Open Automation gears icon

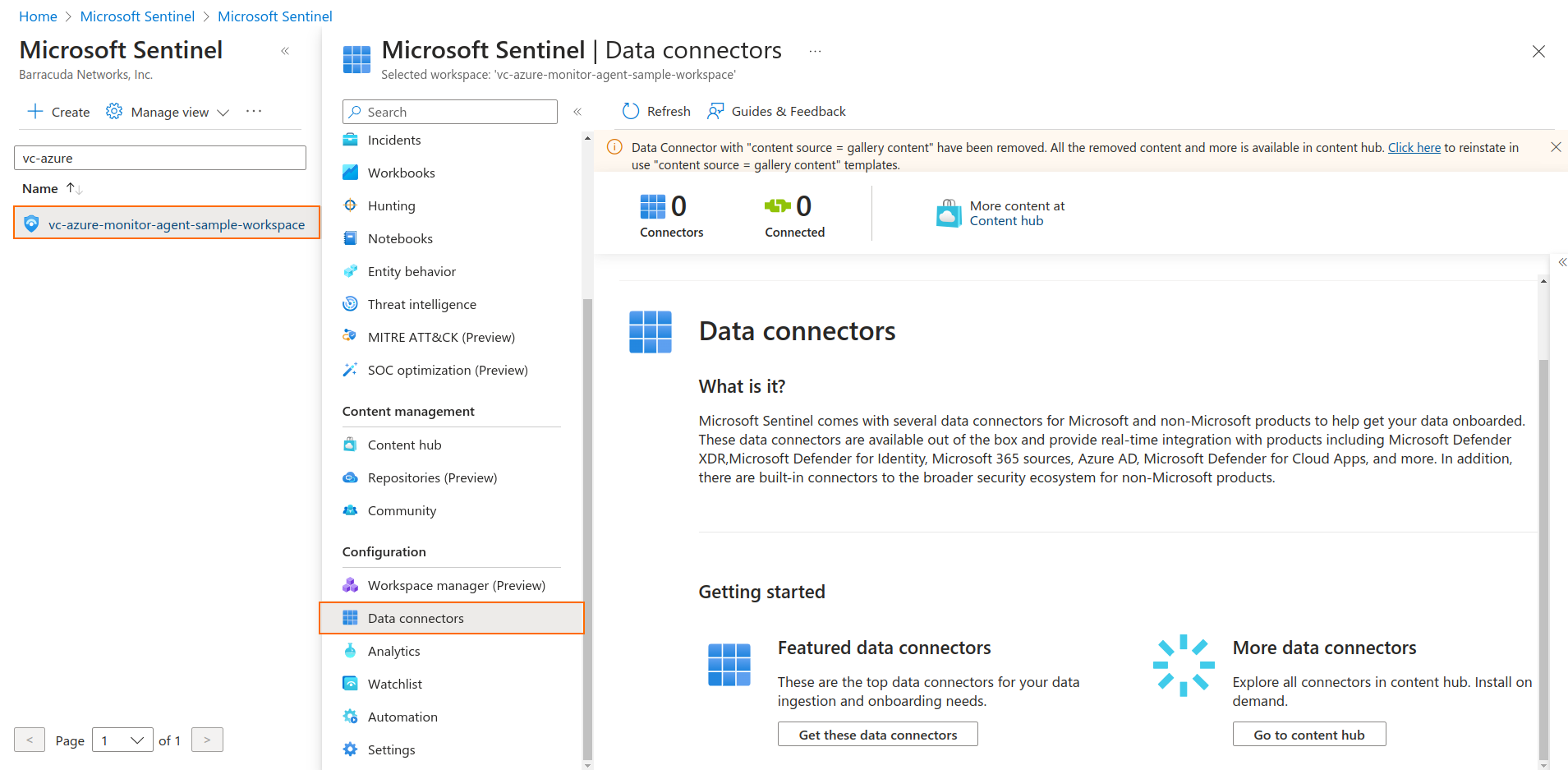(350, 717)
